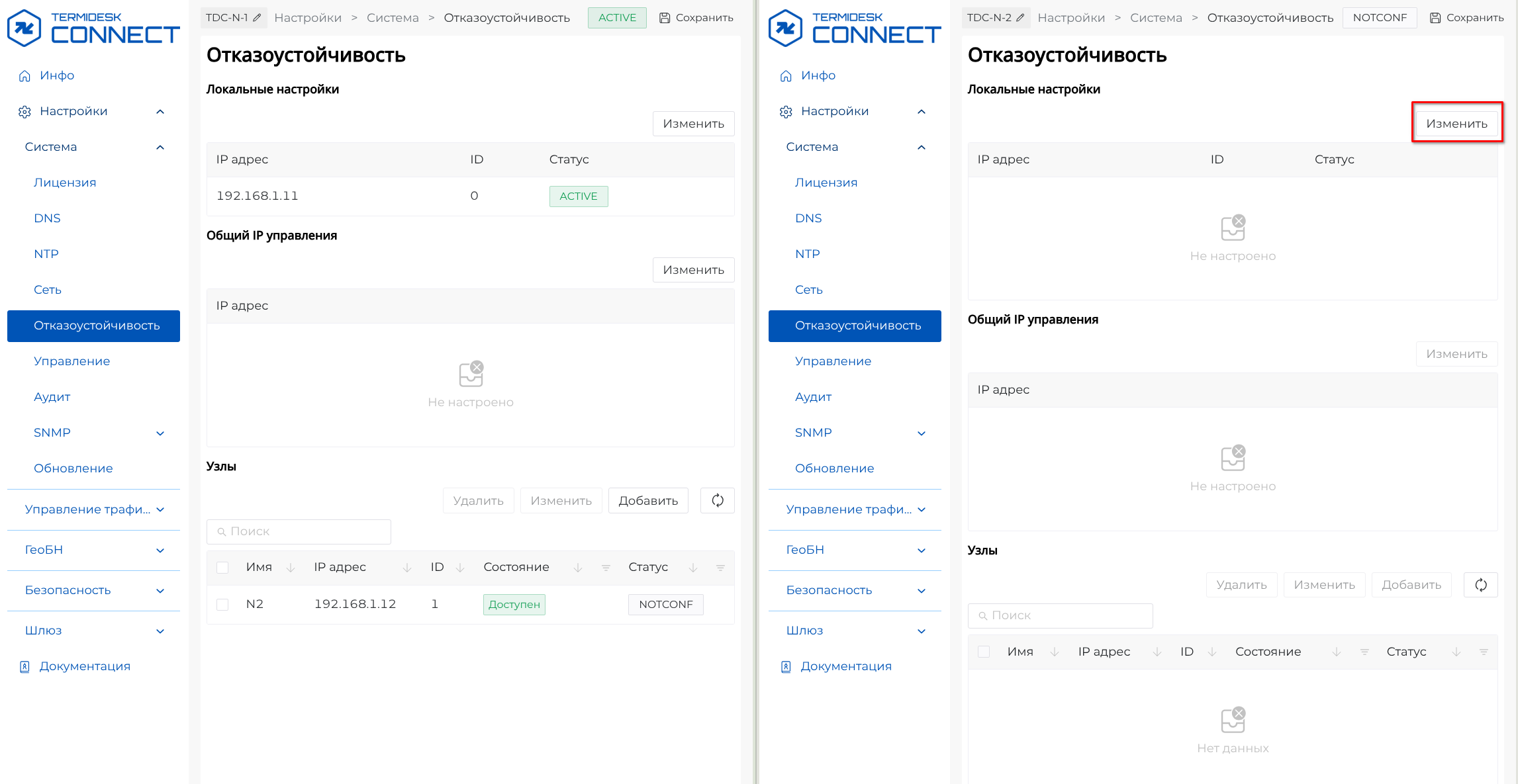Expand ГеоБН section in right sidebar
The image size is (1518, 784).
(x=922, y=550)
